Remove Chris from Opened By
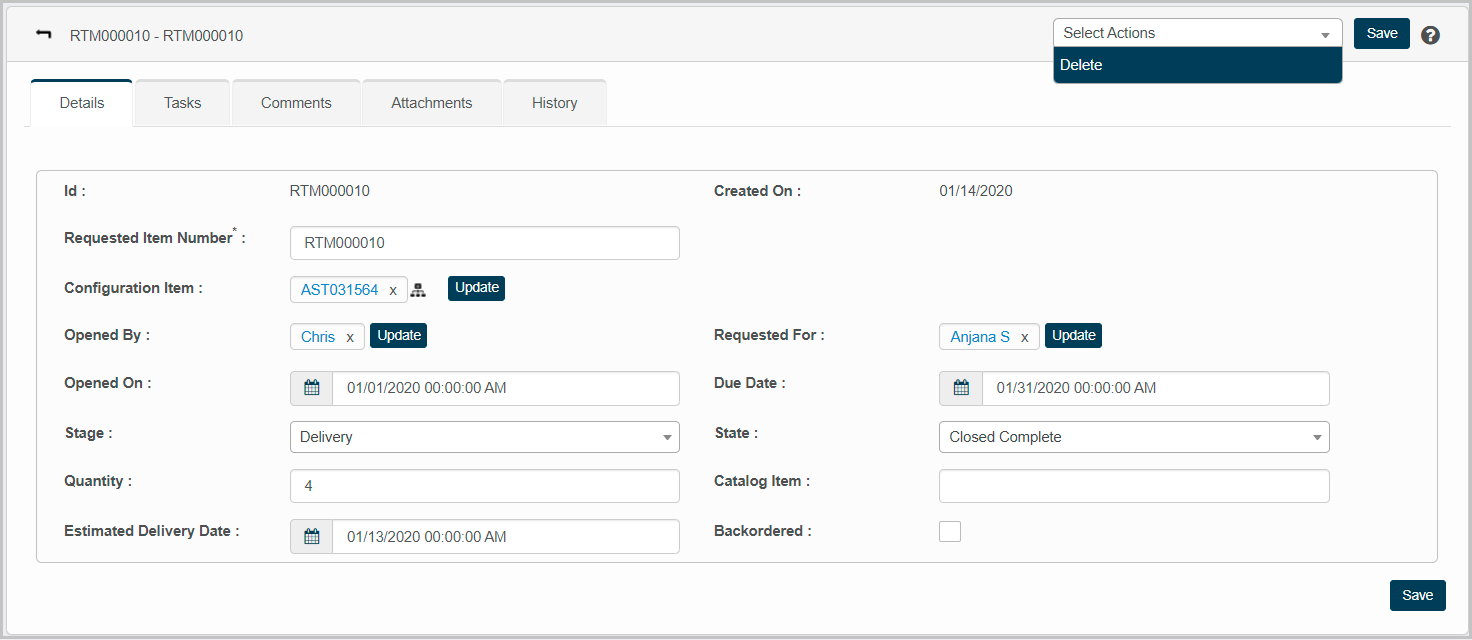The width and height of the screenshot is (1472, 640). [x=350, y=337]
